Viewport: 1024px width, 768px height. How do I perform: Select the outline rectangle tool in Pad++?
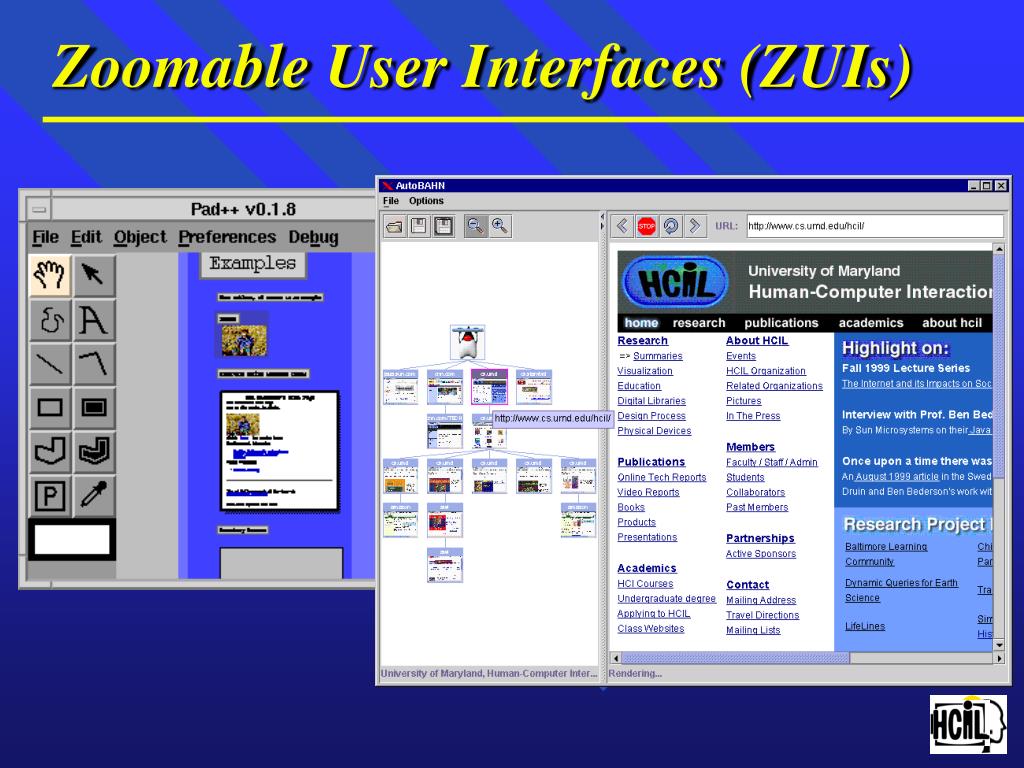[50, 408]
